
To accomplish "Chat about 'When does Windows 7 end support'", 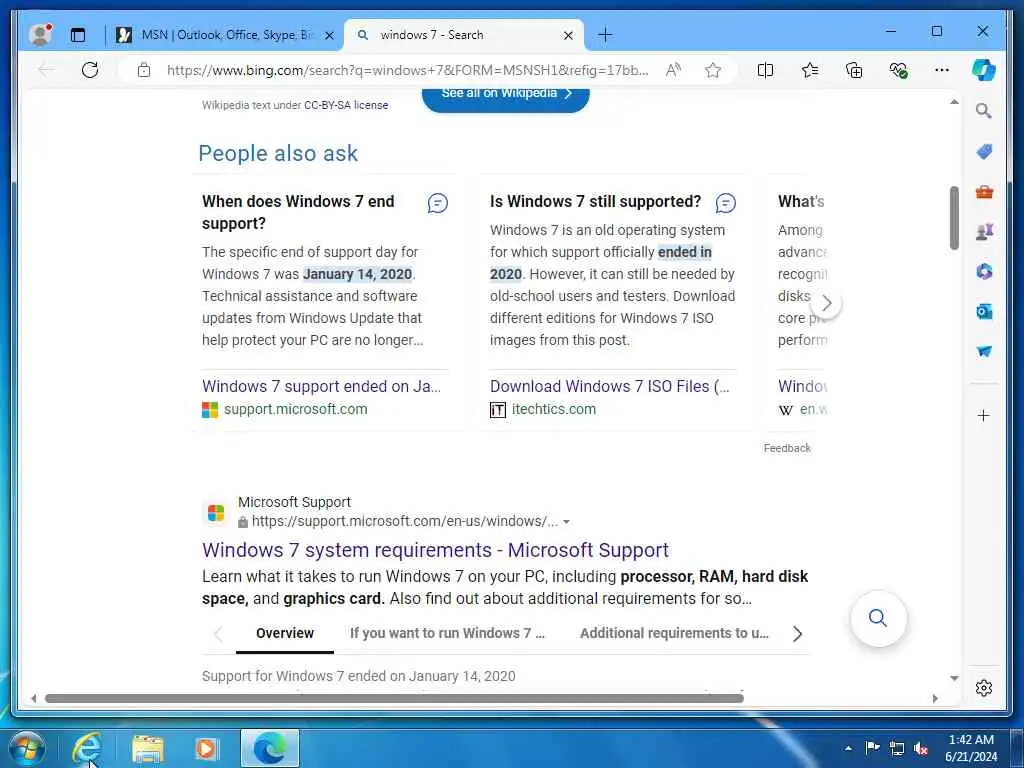I will pos(438,203).
